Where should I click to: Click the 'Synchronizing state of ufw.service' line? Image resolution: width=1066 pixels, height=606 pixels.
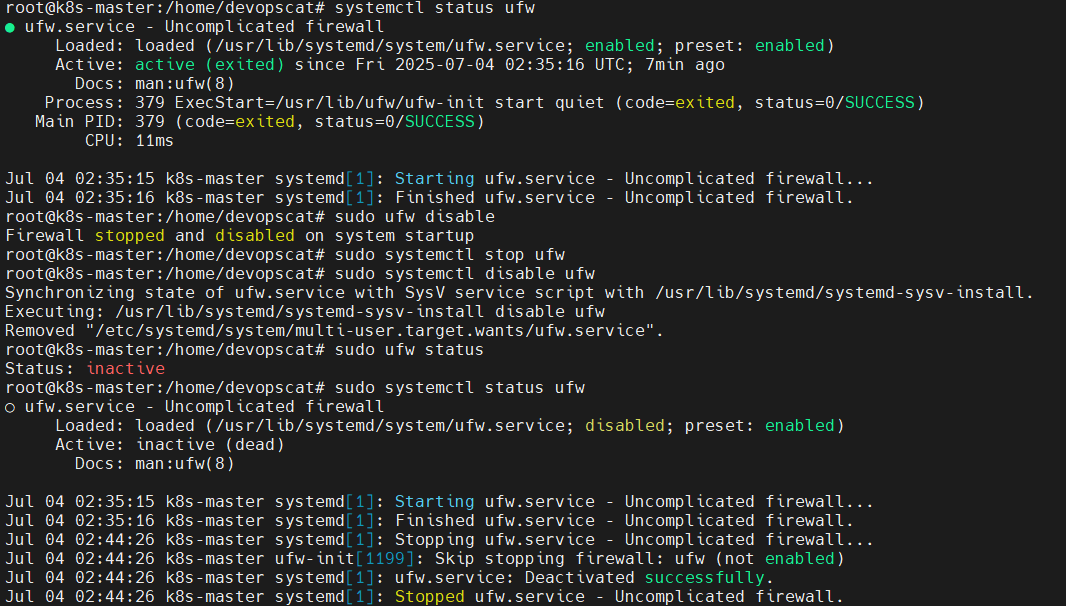[519, 293]
